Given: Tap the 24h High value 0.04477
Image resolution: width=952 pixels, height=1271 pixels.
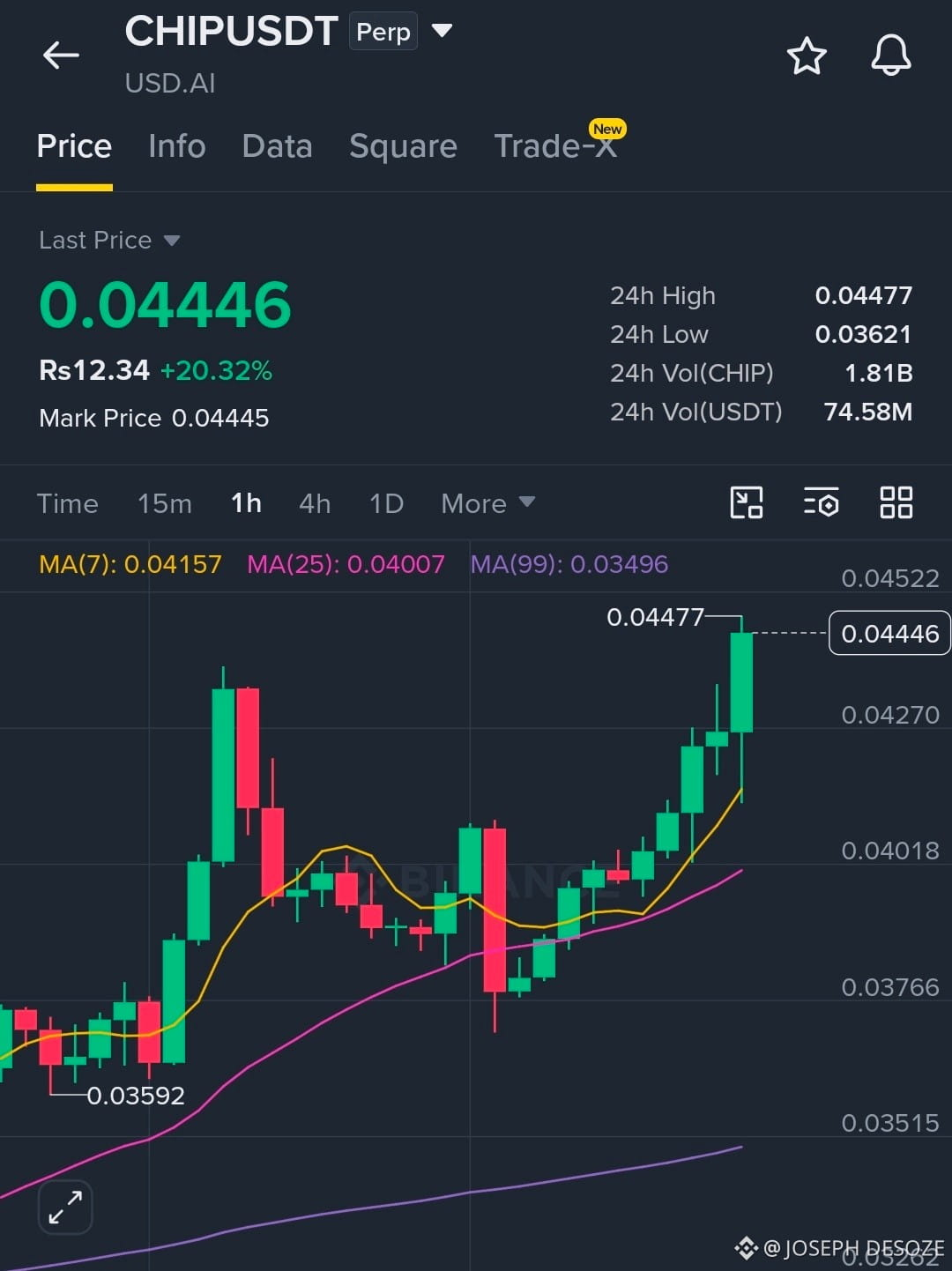Looking at the screenshot, I should [864, 295].
